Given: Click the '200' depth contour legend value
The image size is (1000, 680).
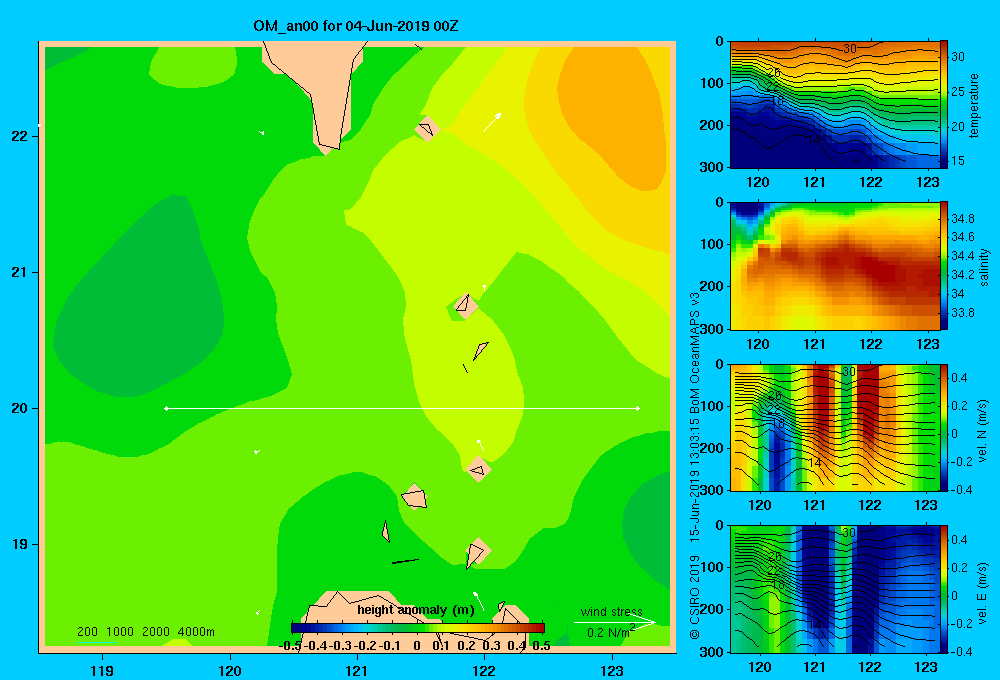Looking at the screenshot, I should (x=87, y=632).
